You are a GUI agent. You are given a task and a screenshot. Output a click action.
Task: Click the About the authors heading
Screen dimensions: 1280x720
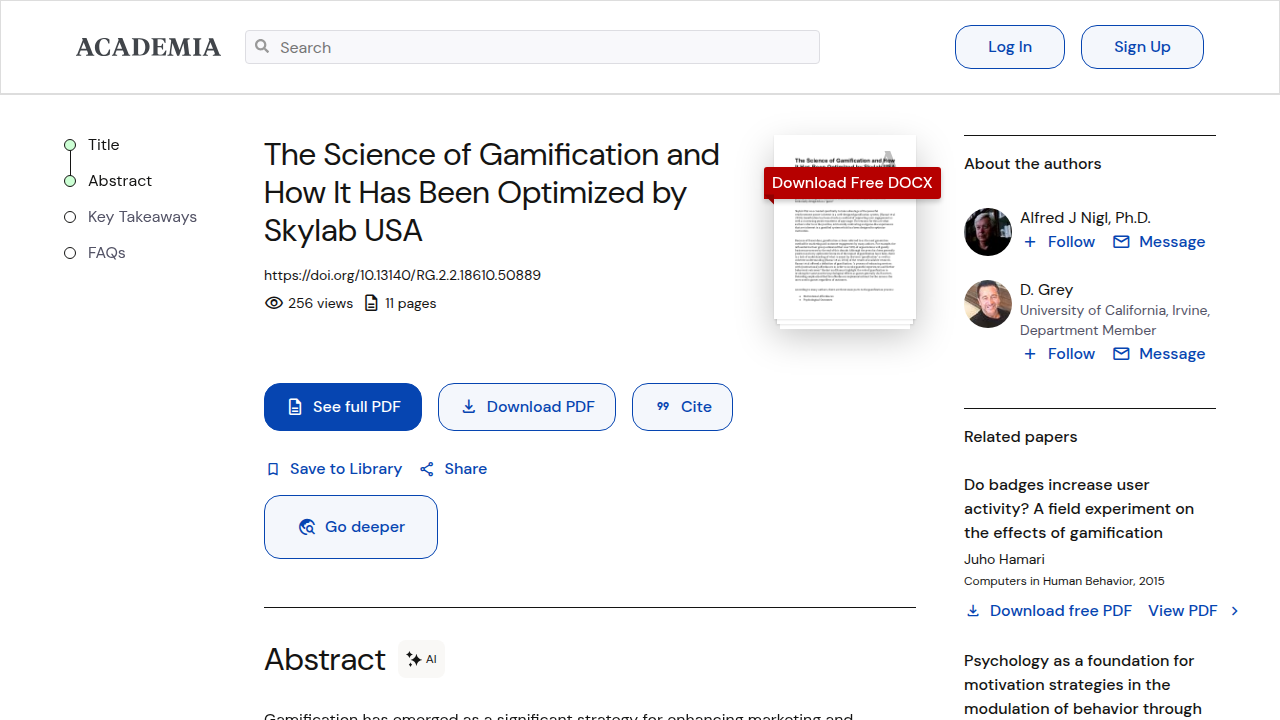pyautogui.click(x=1032, y=164)
